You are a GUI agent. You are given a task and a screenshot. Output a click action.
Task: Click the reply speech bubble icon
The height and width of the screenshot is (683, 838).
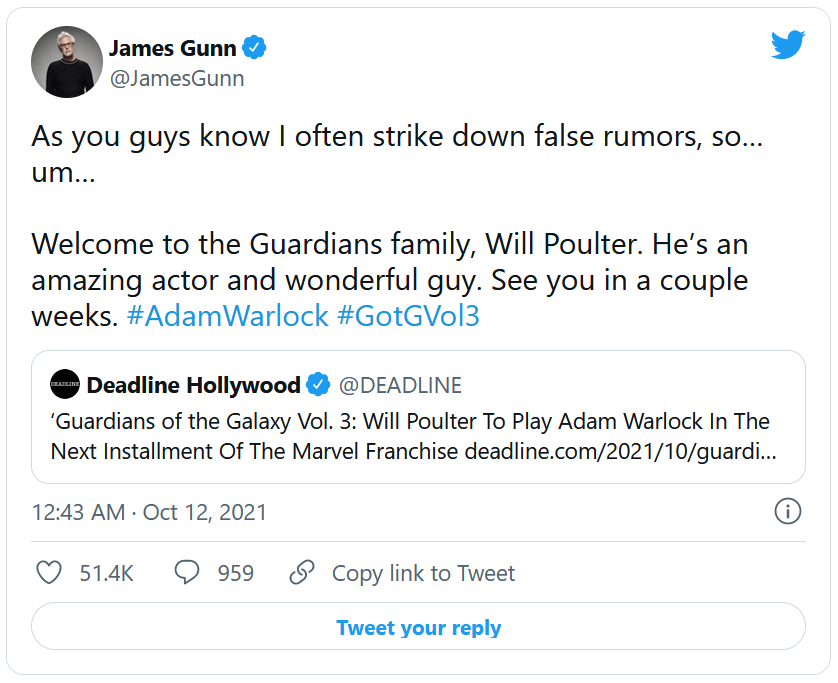[187, 573]
